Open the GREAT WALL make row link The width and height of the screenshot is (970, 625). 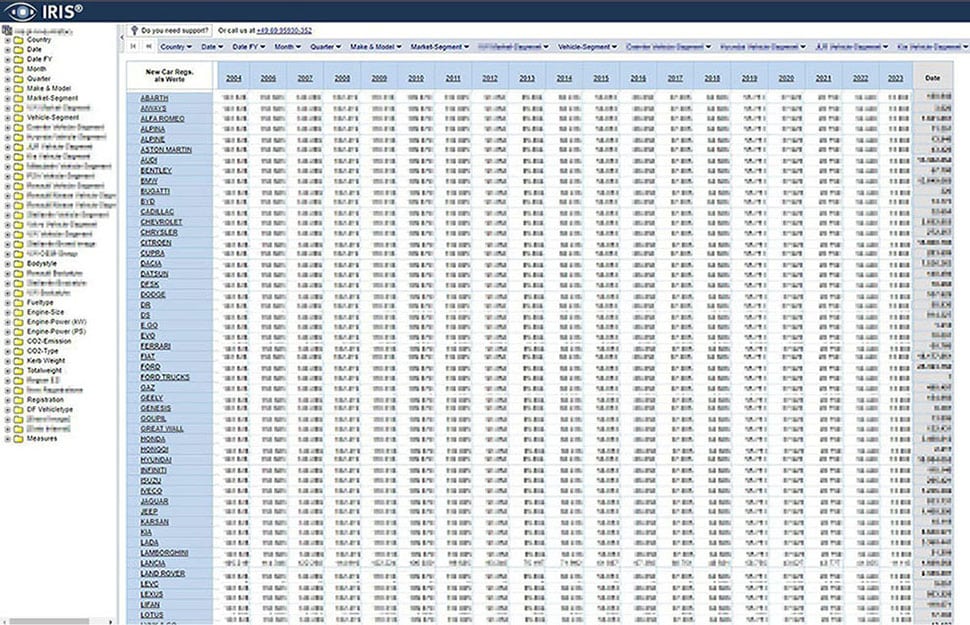161,429
